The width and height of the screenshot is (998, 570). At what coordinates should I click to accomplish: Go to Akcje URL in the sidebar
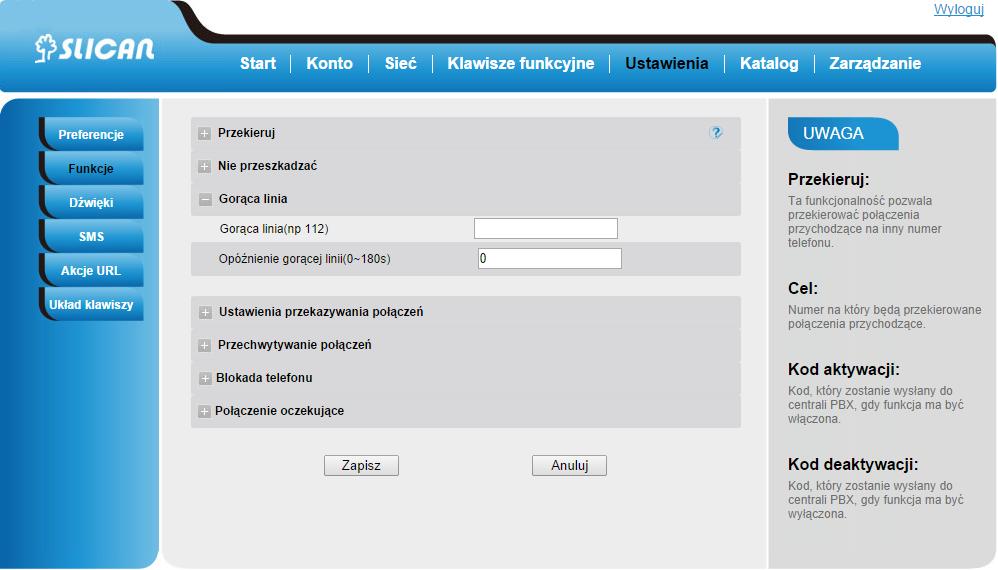pos(91,270)
